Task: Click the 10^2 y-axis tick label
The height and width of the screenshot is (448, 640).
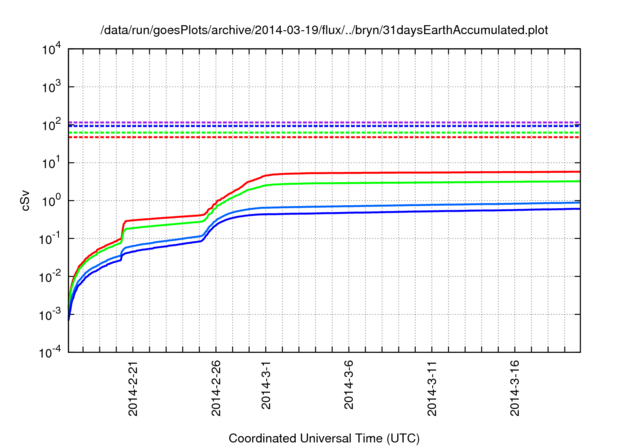Action: point(50,125)
